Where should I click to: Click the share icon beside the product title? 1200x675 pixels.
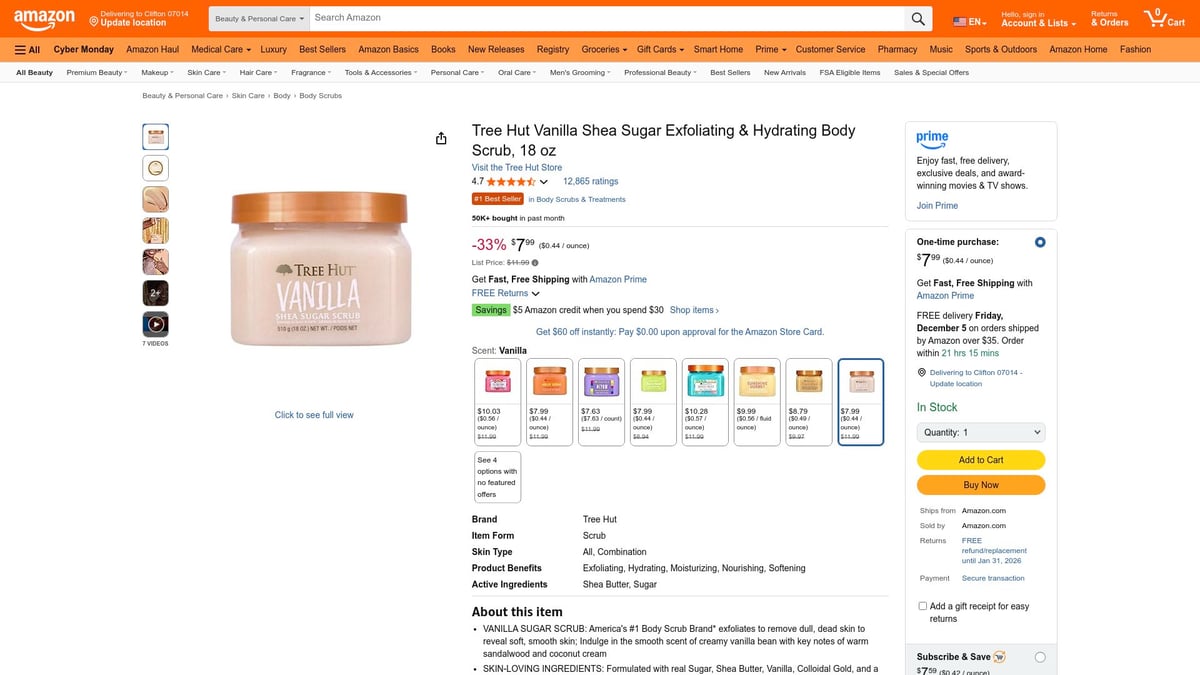click(x=441, y=138)
